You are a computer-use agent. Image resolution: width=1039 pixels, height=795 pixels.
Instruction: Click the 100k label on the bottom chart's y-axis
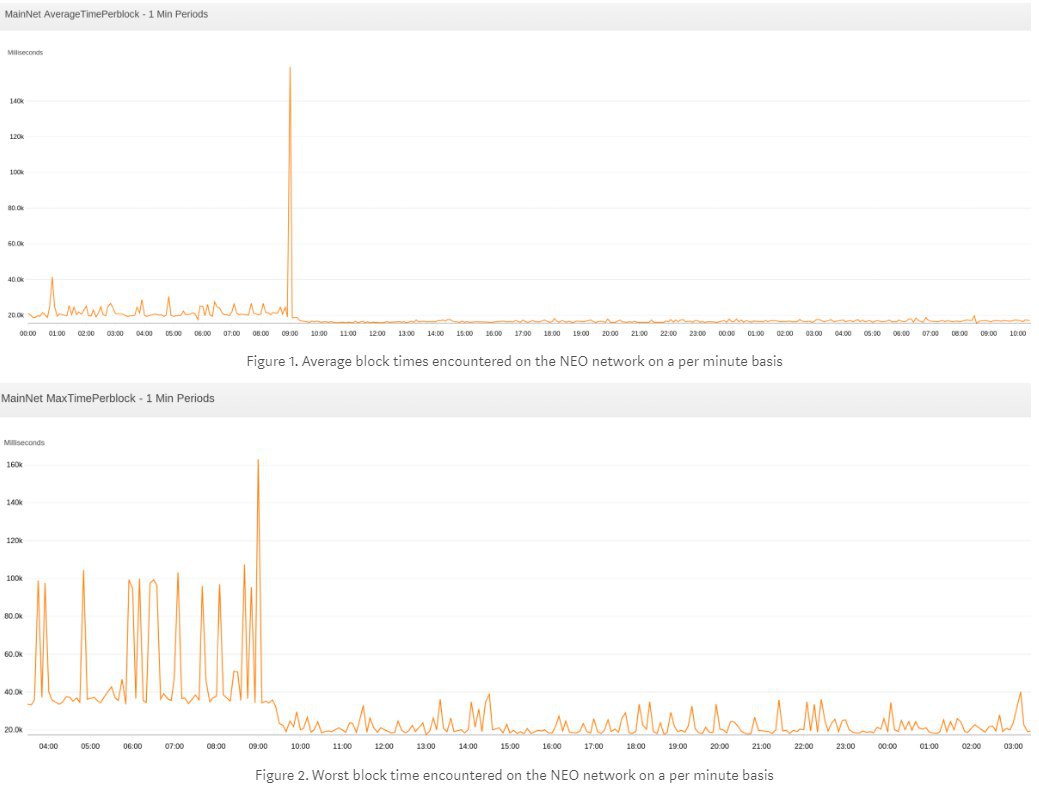point(14,578)
